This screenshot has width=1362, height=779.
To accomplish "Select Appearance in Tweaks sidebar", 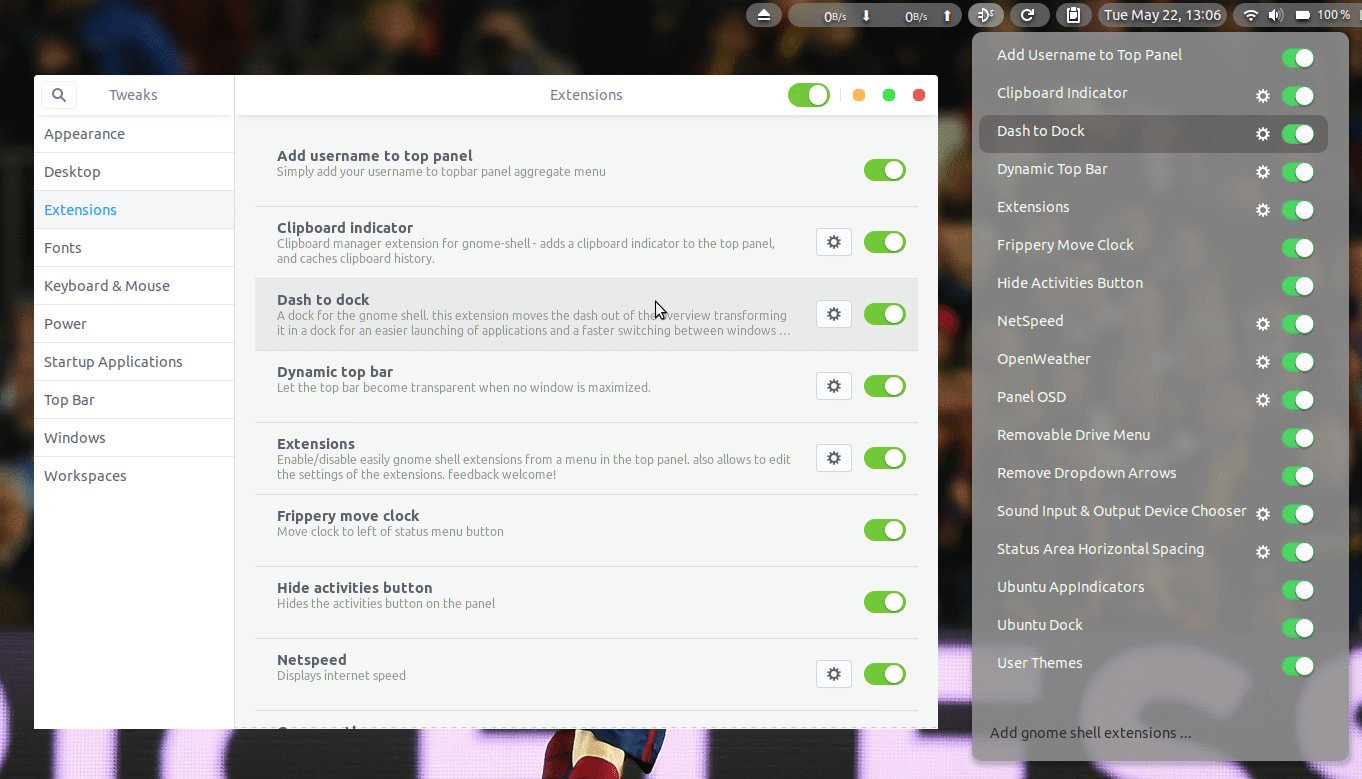I will click(x=134, y=134).
